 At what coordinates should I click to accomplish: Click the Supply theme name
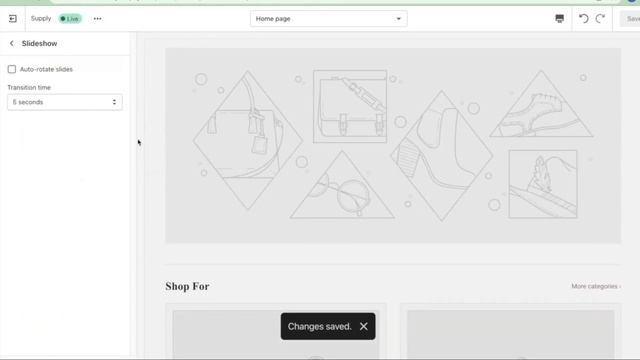(x=41, y=18)
